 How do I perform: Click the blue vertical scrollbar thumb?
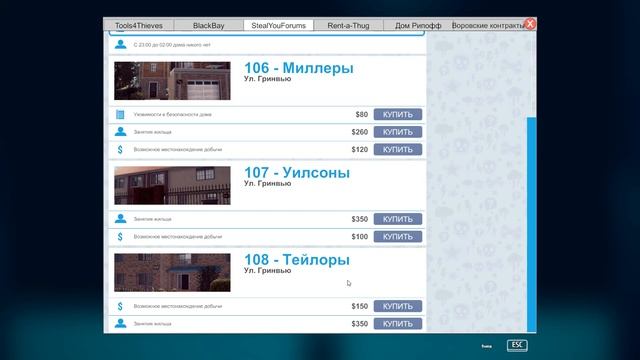point(531,224)
